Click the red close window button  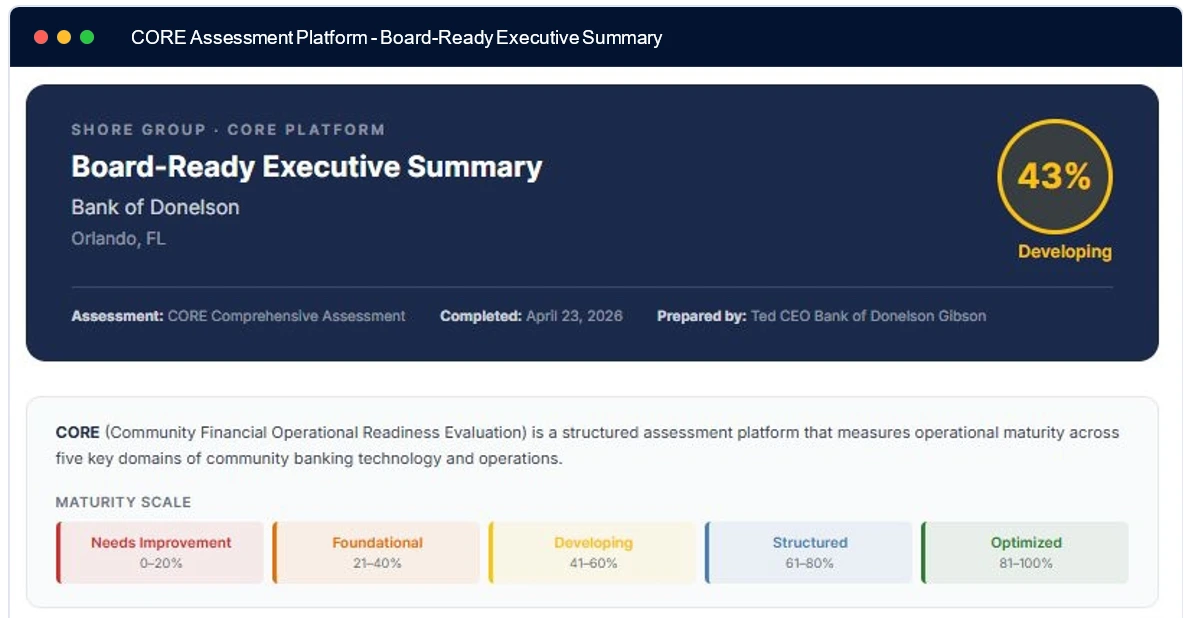(41, 37)
